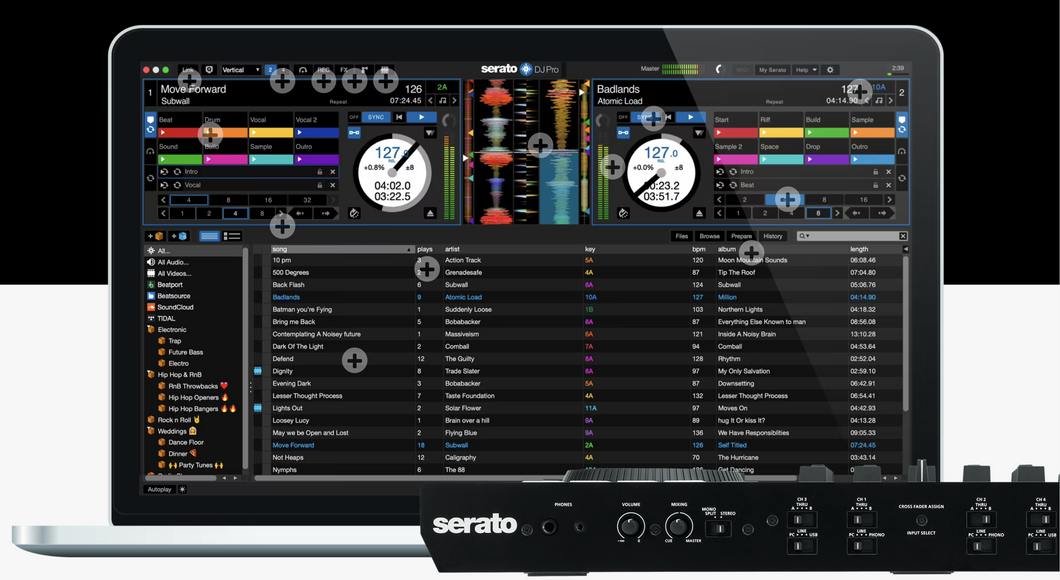This screenshot has width=1060, height=580.
Task: Show previous auto loop sizes on left deck
Action: click(163, 200)
